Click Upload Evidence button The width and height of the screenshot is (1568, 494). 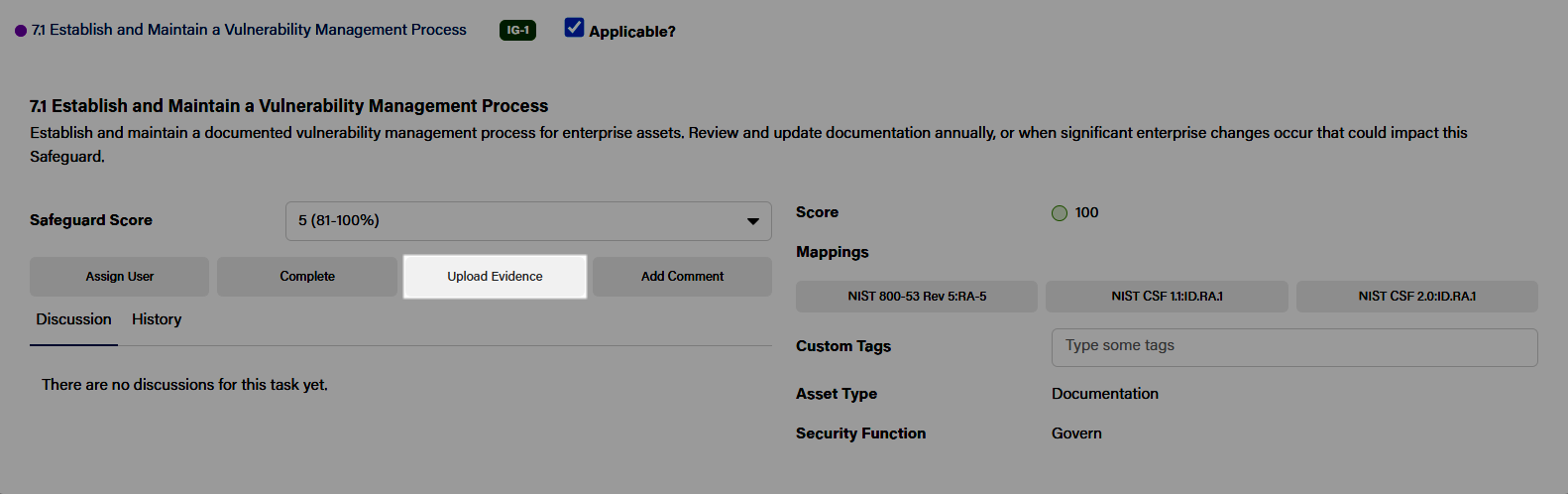[495, 277]
